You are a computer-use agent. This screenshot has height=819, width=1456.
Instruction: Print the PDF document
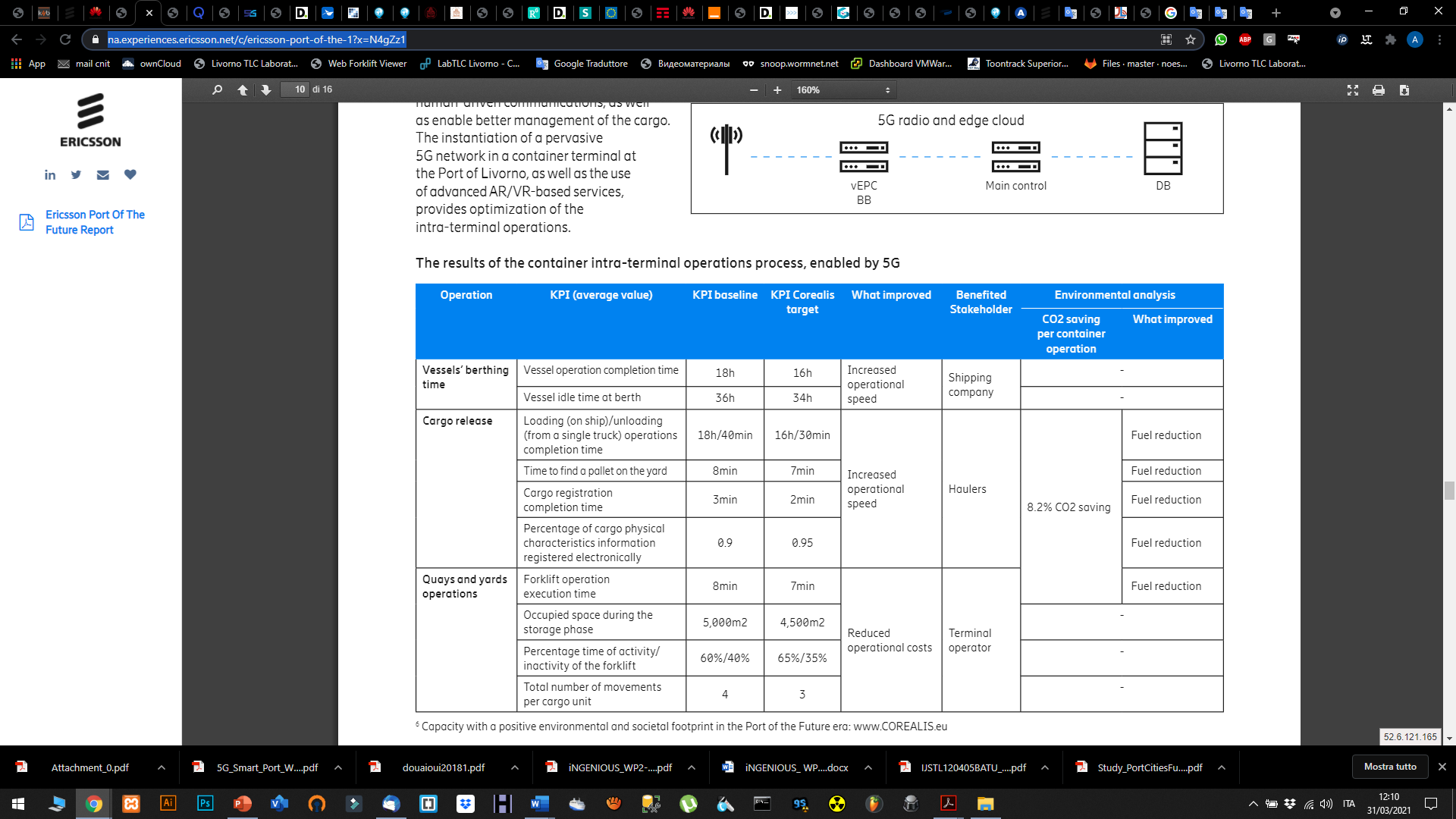pyautogui.click(x=1379, y=89)
